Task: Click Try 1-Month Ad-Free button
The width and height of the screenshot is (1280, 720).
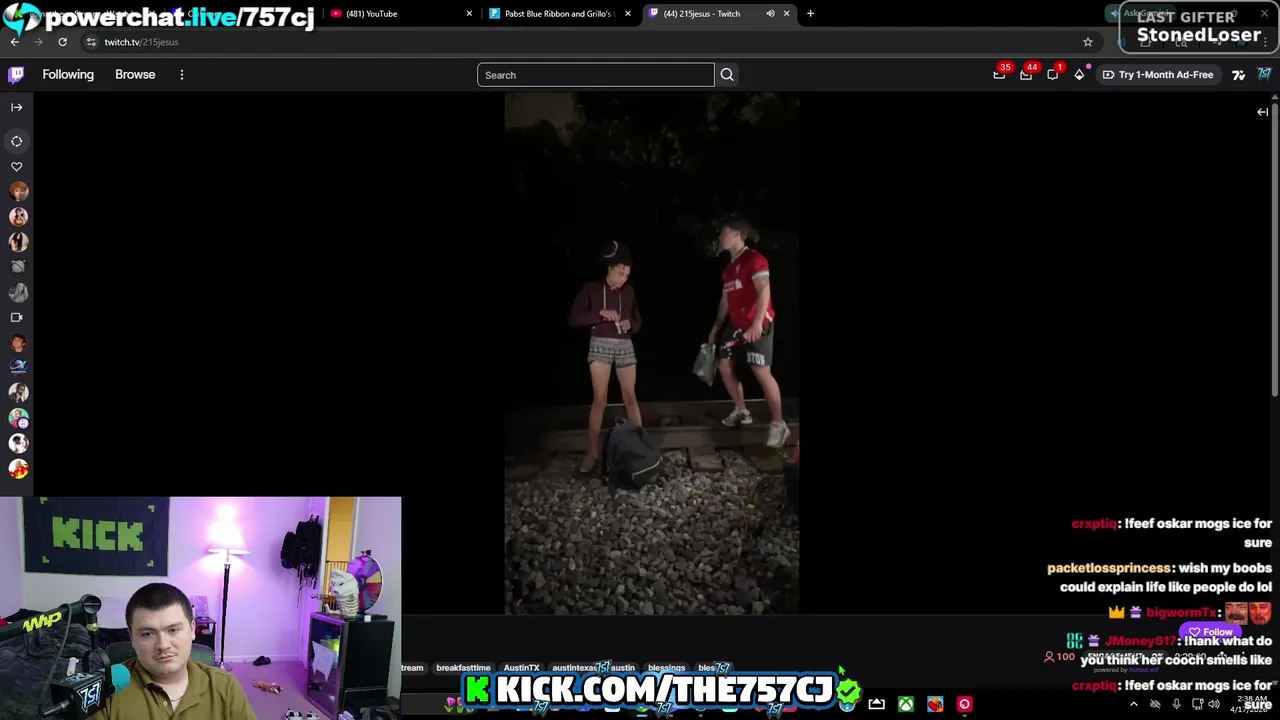Action: pyautogui.click(x=1157, y=75)
